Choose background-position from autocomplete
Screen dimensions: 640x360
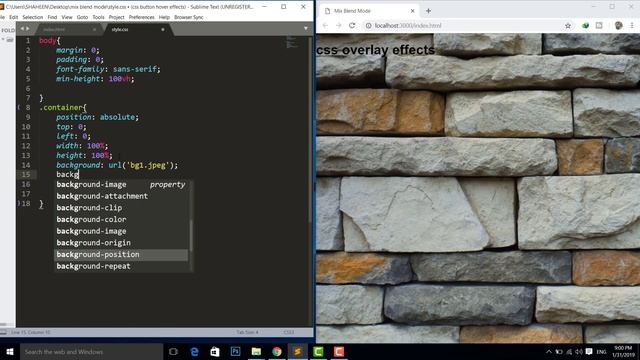(x=121, y=254)
